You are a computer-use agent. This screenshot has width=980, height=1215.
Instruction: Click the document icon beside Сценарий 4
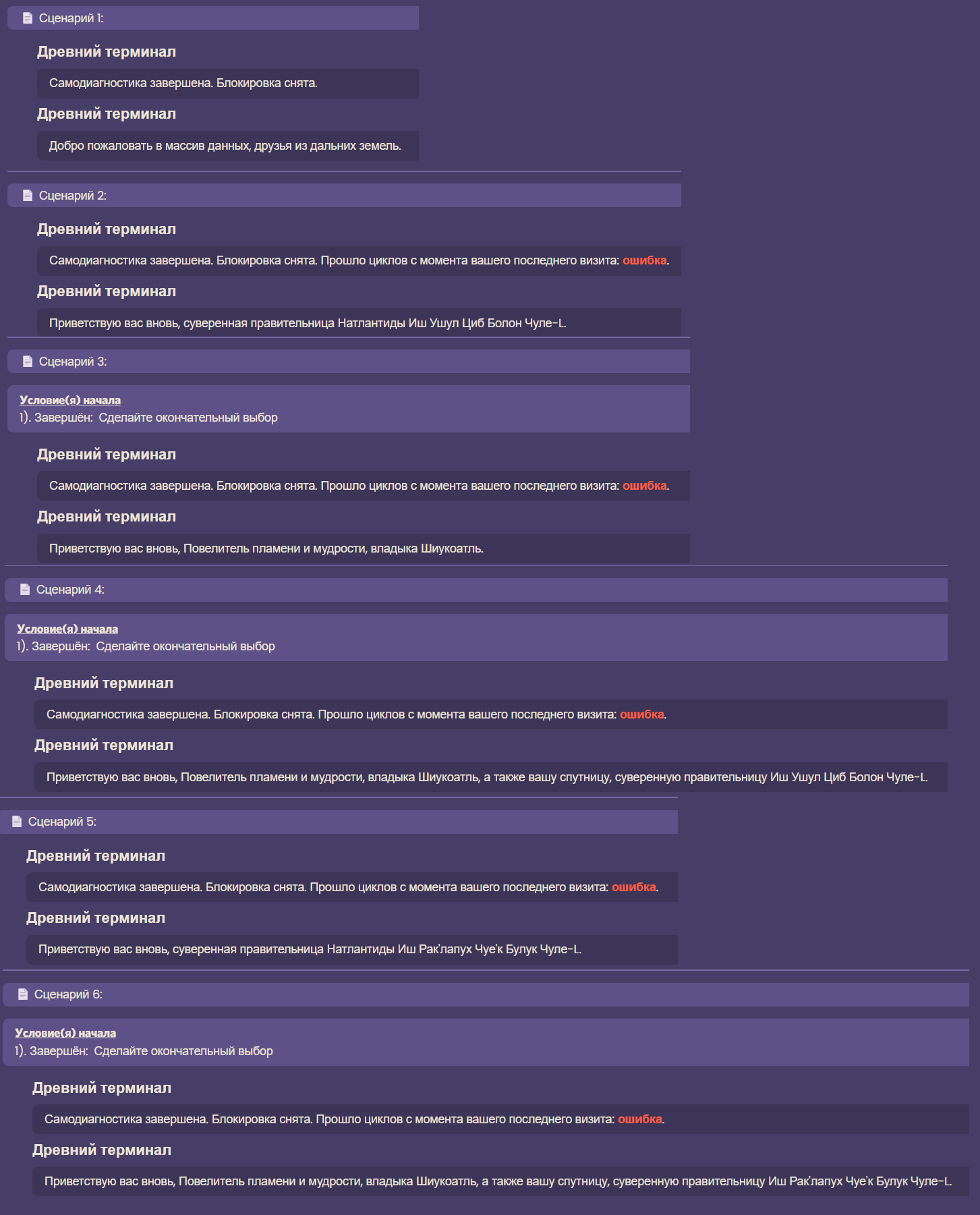tap(25, 590)
